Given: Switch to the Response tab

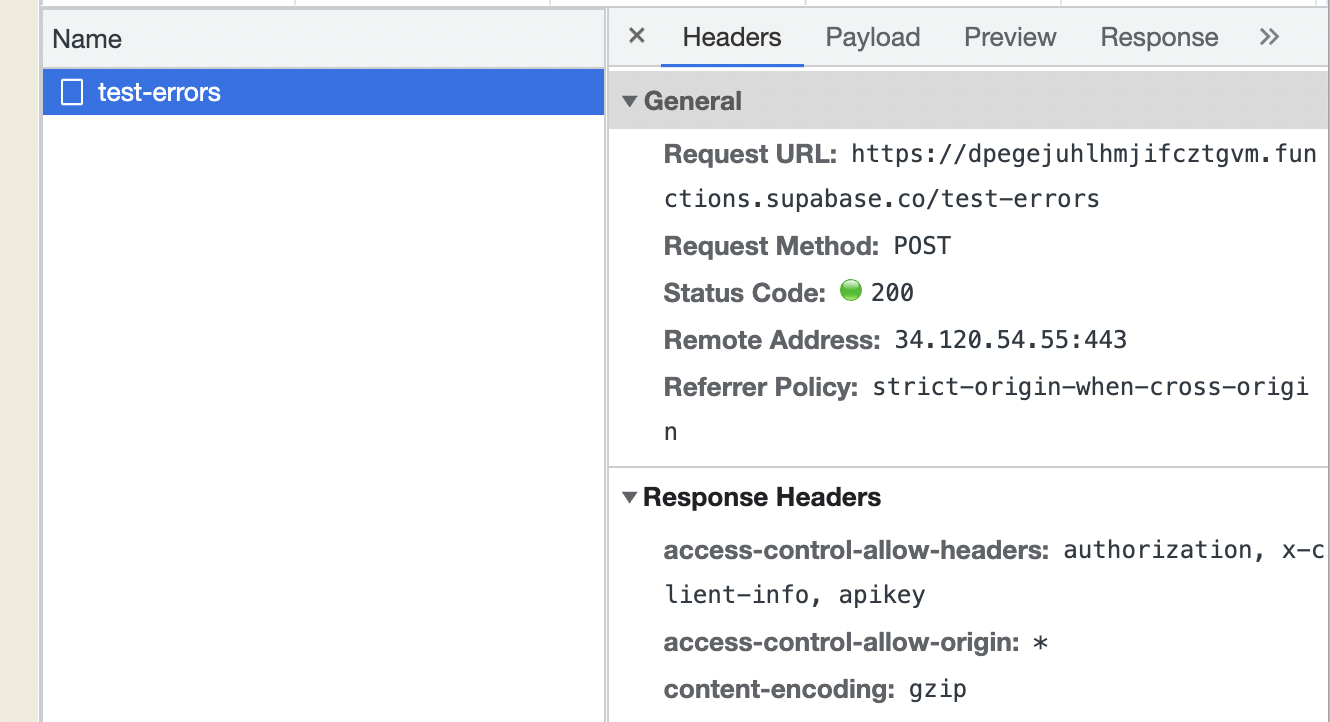Looking at the screenshot, I should (1159, 38).
